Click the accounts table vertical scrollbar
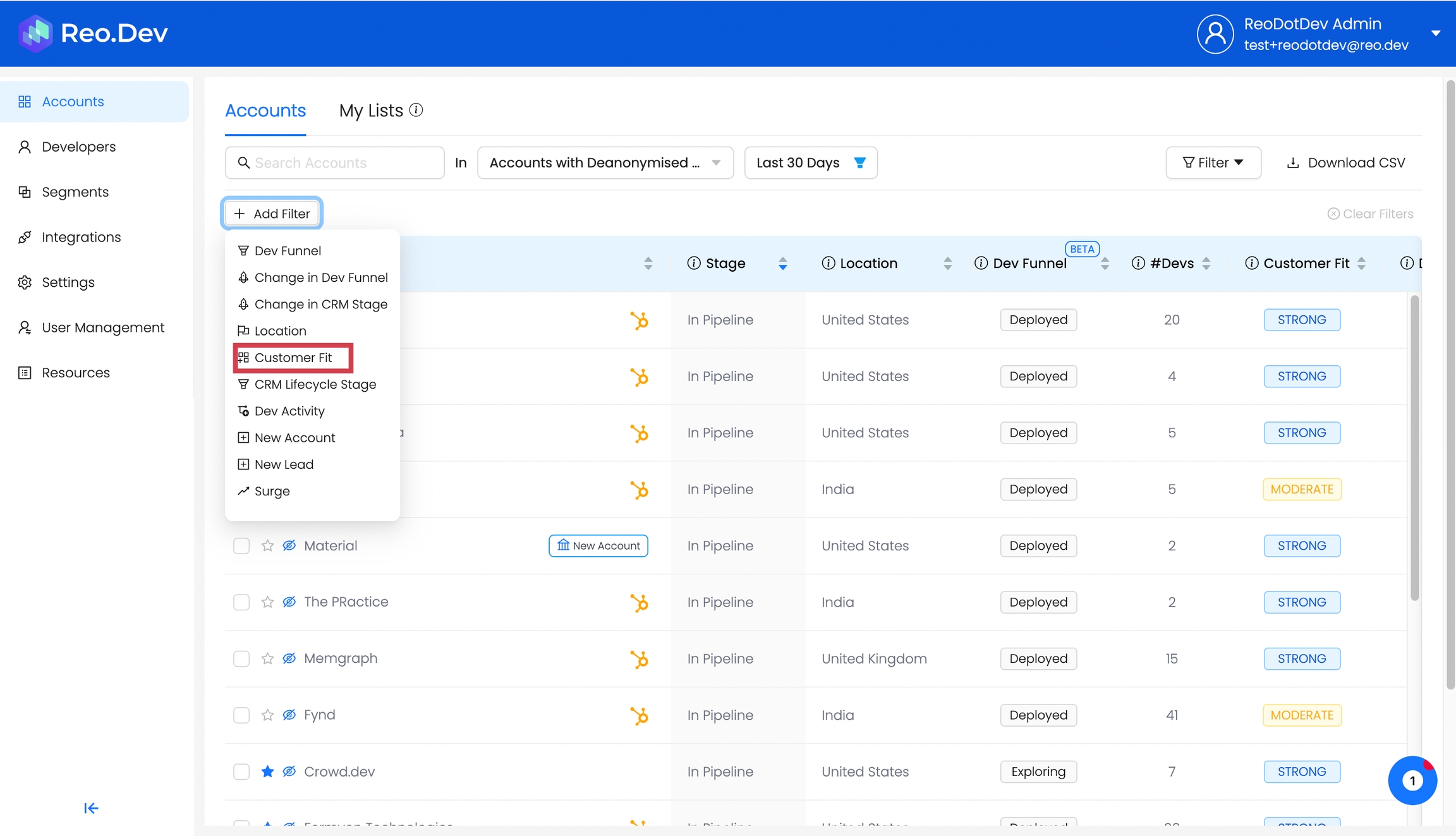1456x836 pixels. pos(1414,447)
